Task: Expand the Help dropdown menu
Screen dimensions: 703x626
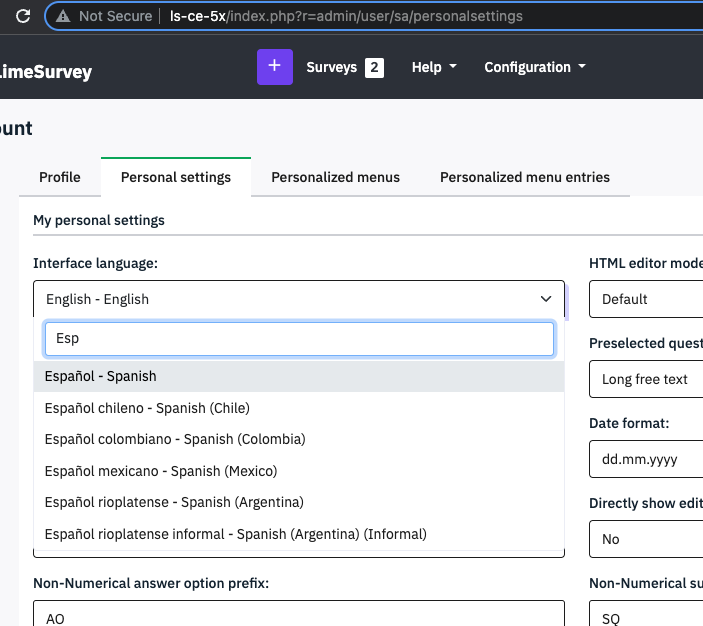Action: click(434, 67)
